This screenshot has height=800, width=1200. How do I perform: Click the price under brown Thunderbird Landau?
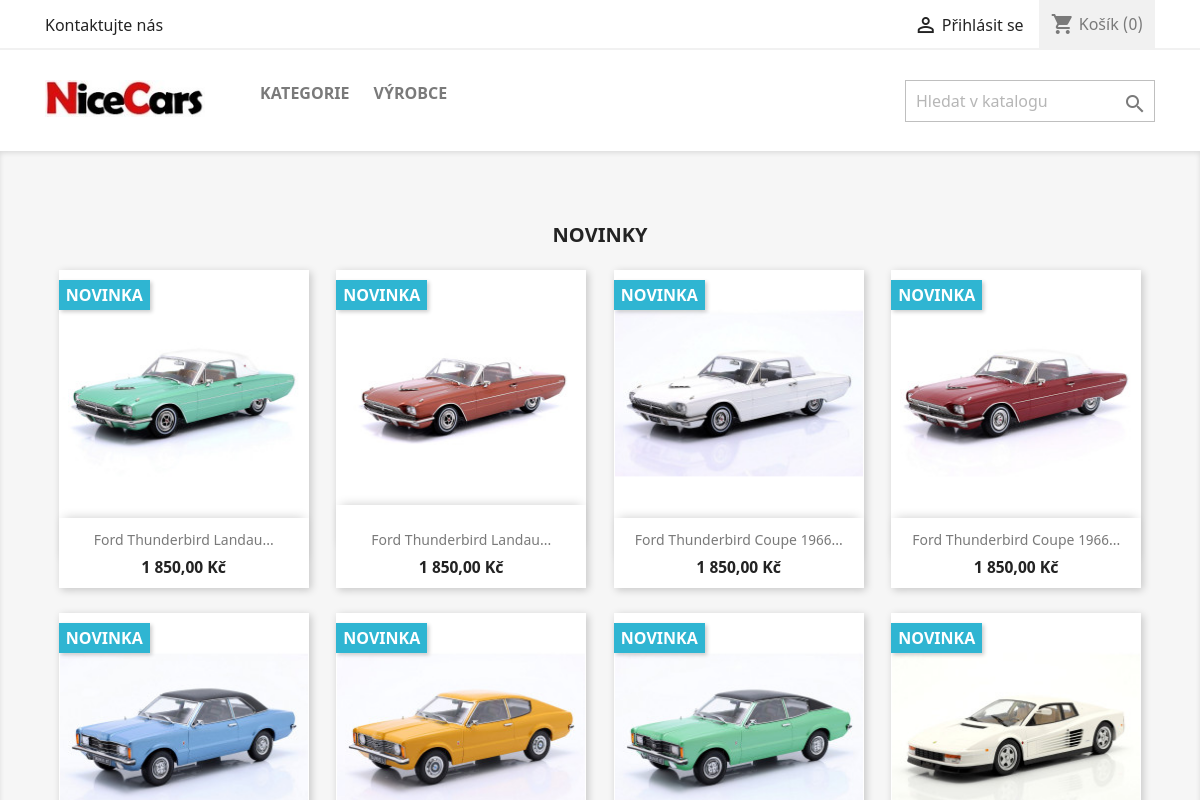(461, 567)
